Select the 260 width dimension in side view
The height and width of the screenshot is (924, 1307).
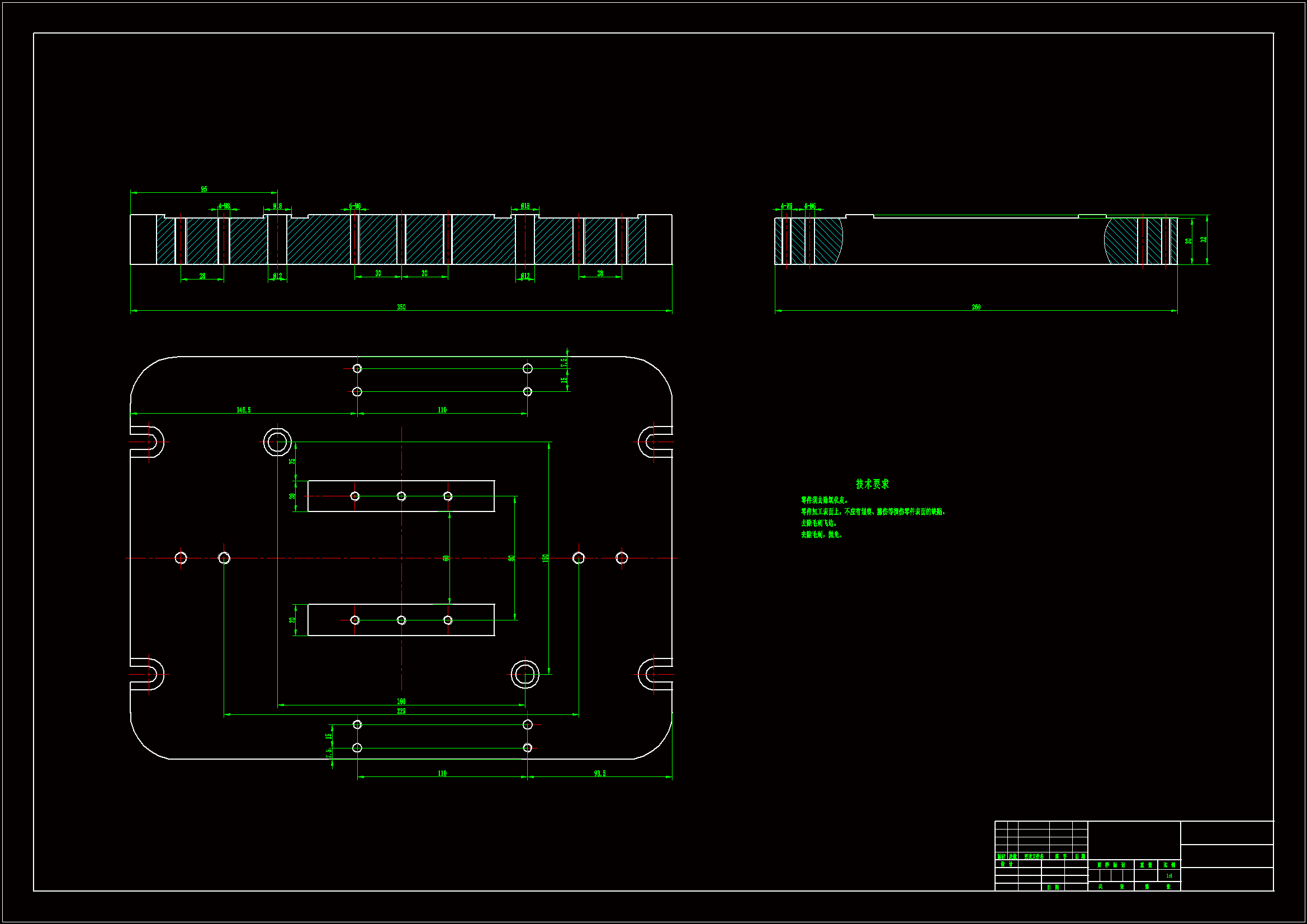975,307
